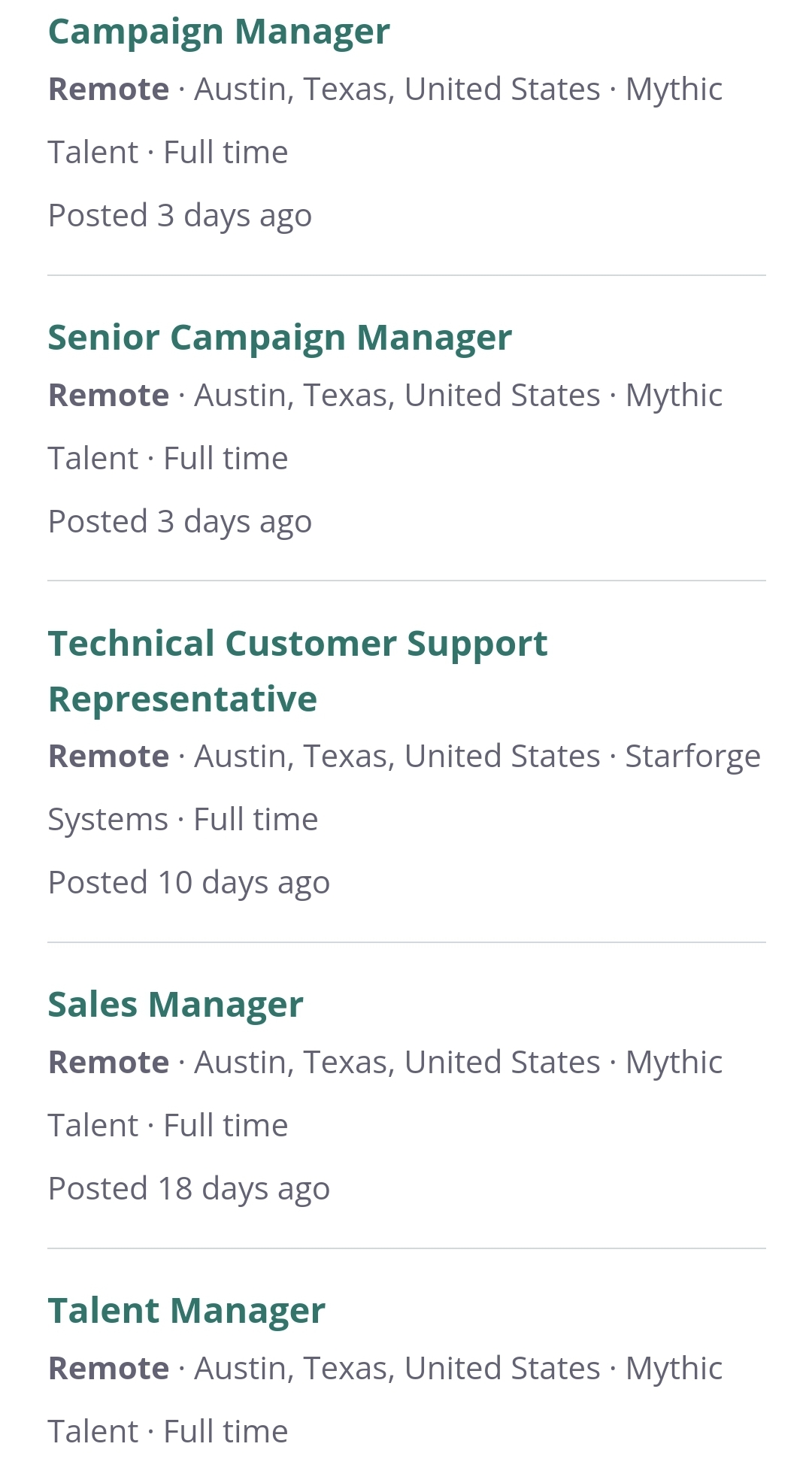Click Remote label under Campaign Manager
The width and height of the screenshot is (812, 1474).
108,89
